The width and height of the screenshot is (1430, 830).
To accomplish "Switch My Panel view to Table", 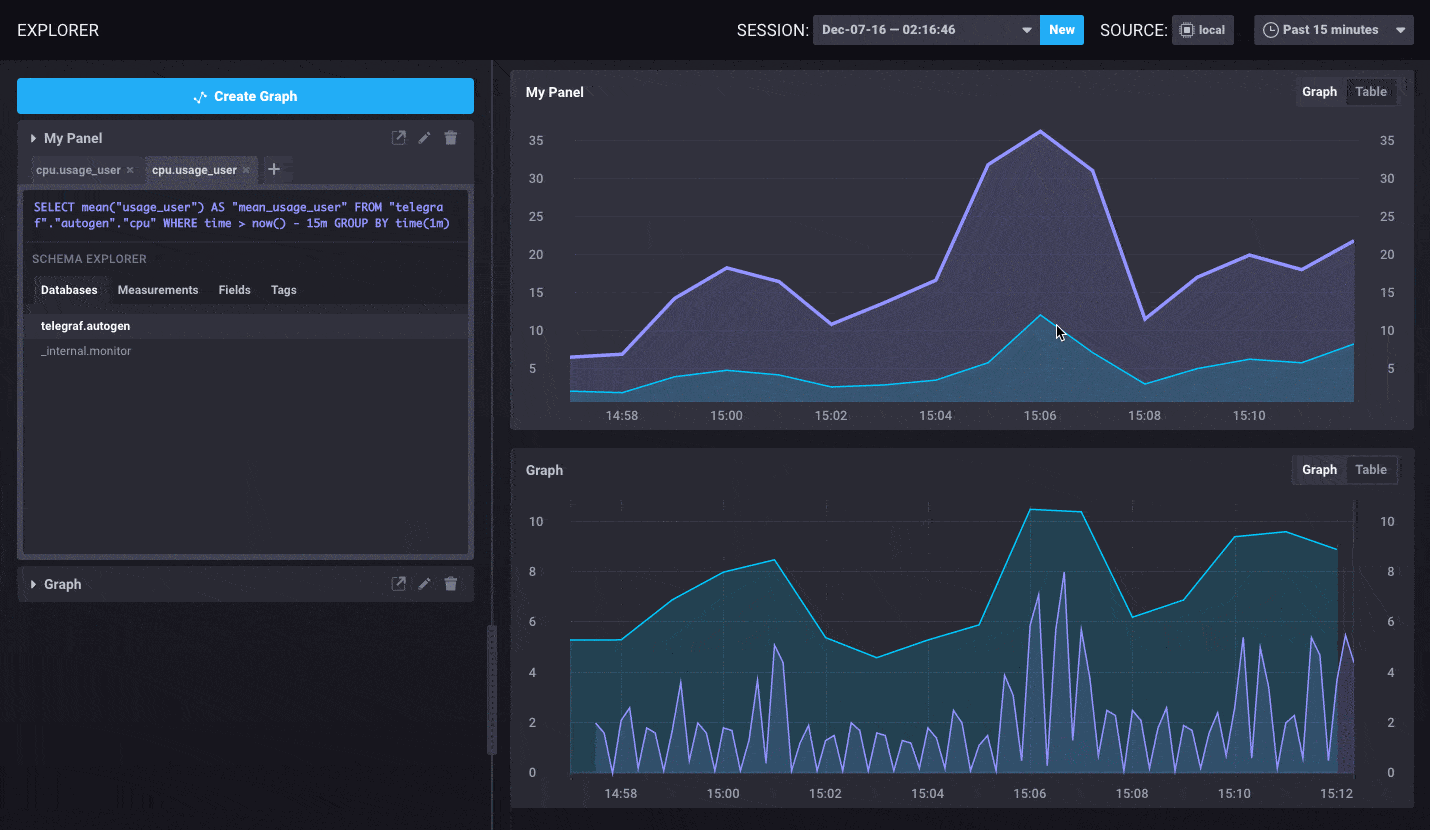I will click(x=1370, y=92).
